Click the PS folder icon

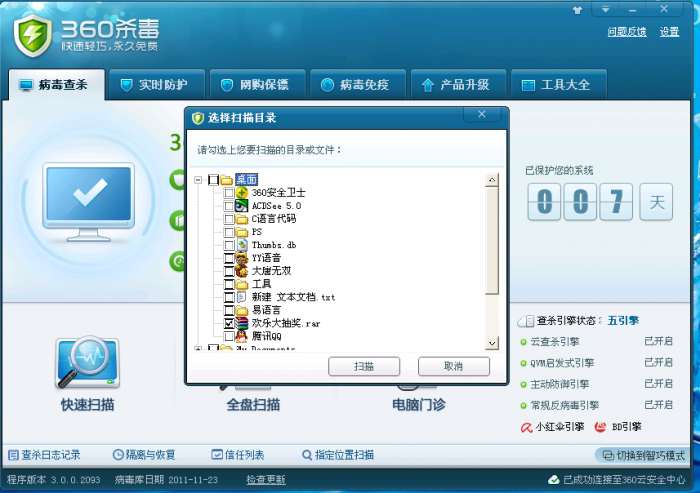242,232
